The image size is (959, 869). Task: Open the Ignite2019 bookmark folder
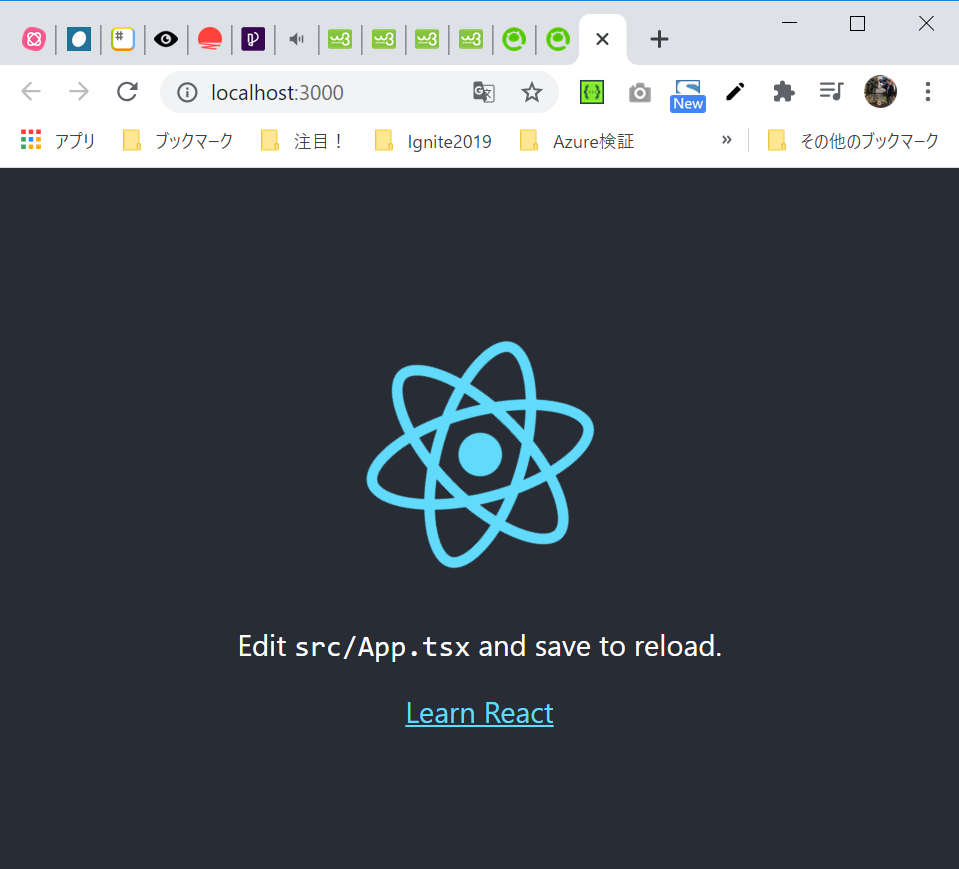433,141
